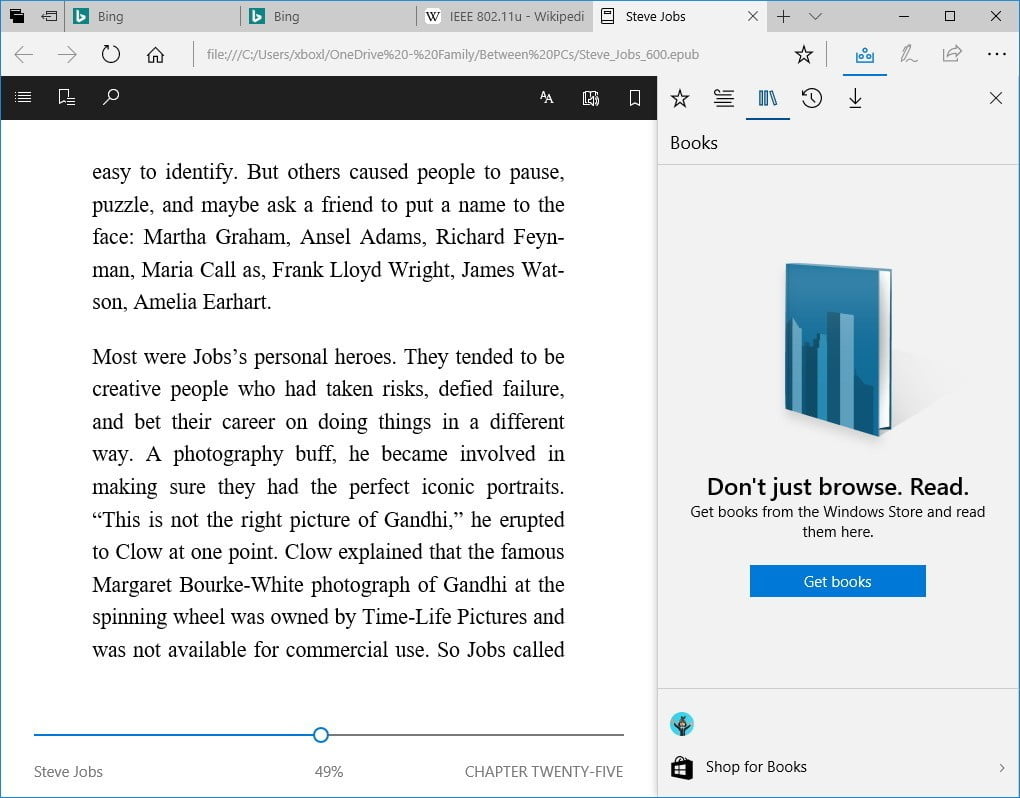Show browsing History in Hub
1020x798 pixels.
[811, 98]
